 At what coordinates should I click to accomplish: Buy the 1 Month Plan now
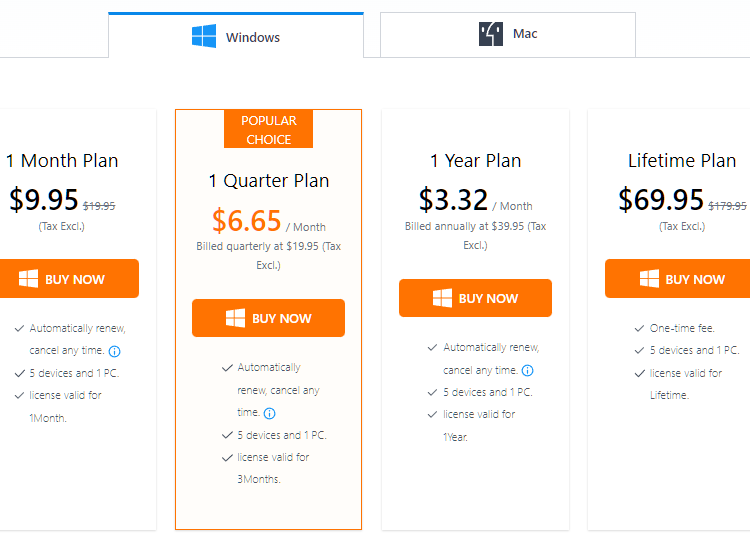69,278
